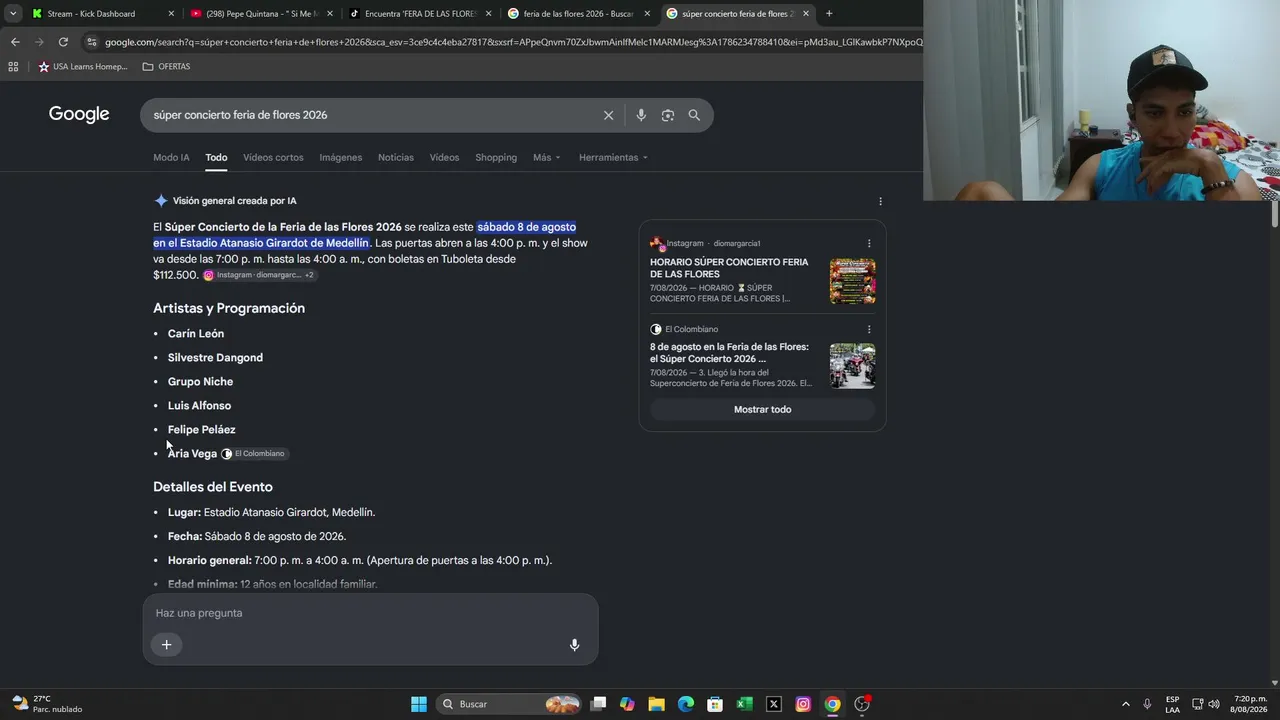Viewport: 1280px width, 720px height.
Task: View site information icon in the address bar
Action: click(x=92, y=42)
